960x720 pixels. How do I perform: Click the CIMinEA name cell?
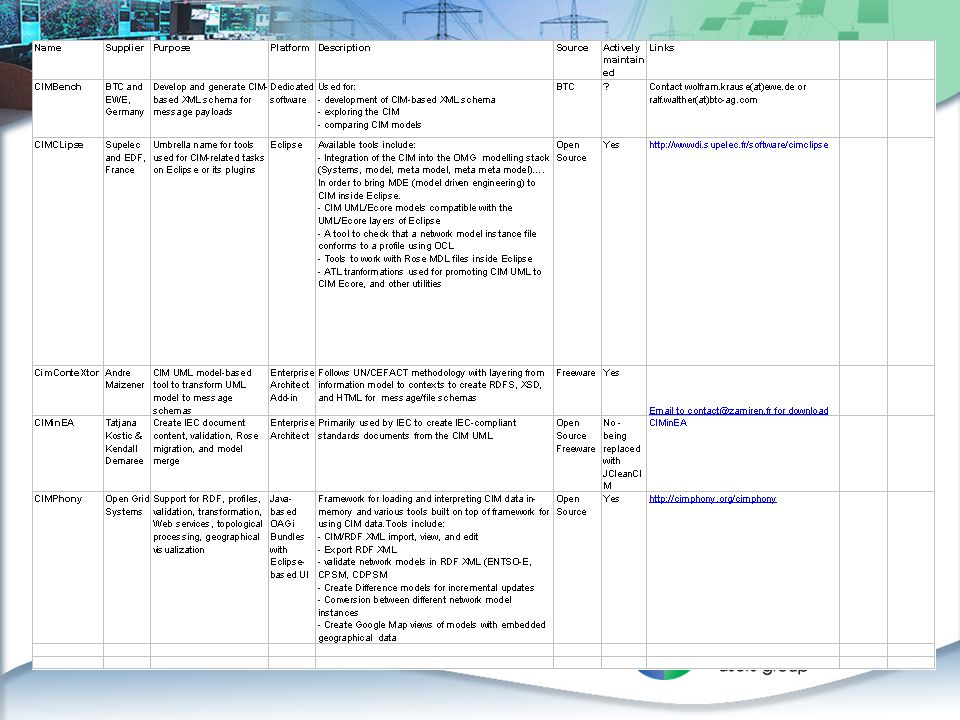coord(67,454)
